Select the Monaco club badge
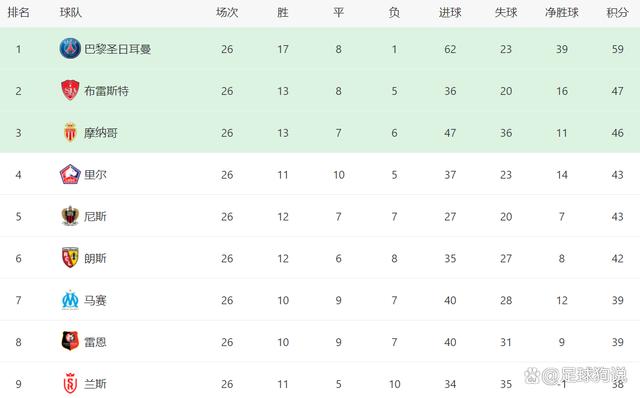Viewport: 640px width, 398px height. pyautogui.click(x=70, y=132)
